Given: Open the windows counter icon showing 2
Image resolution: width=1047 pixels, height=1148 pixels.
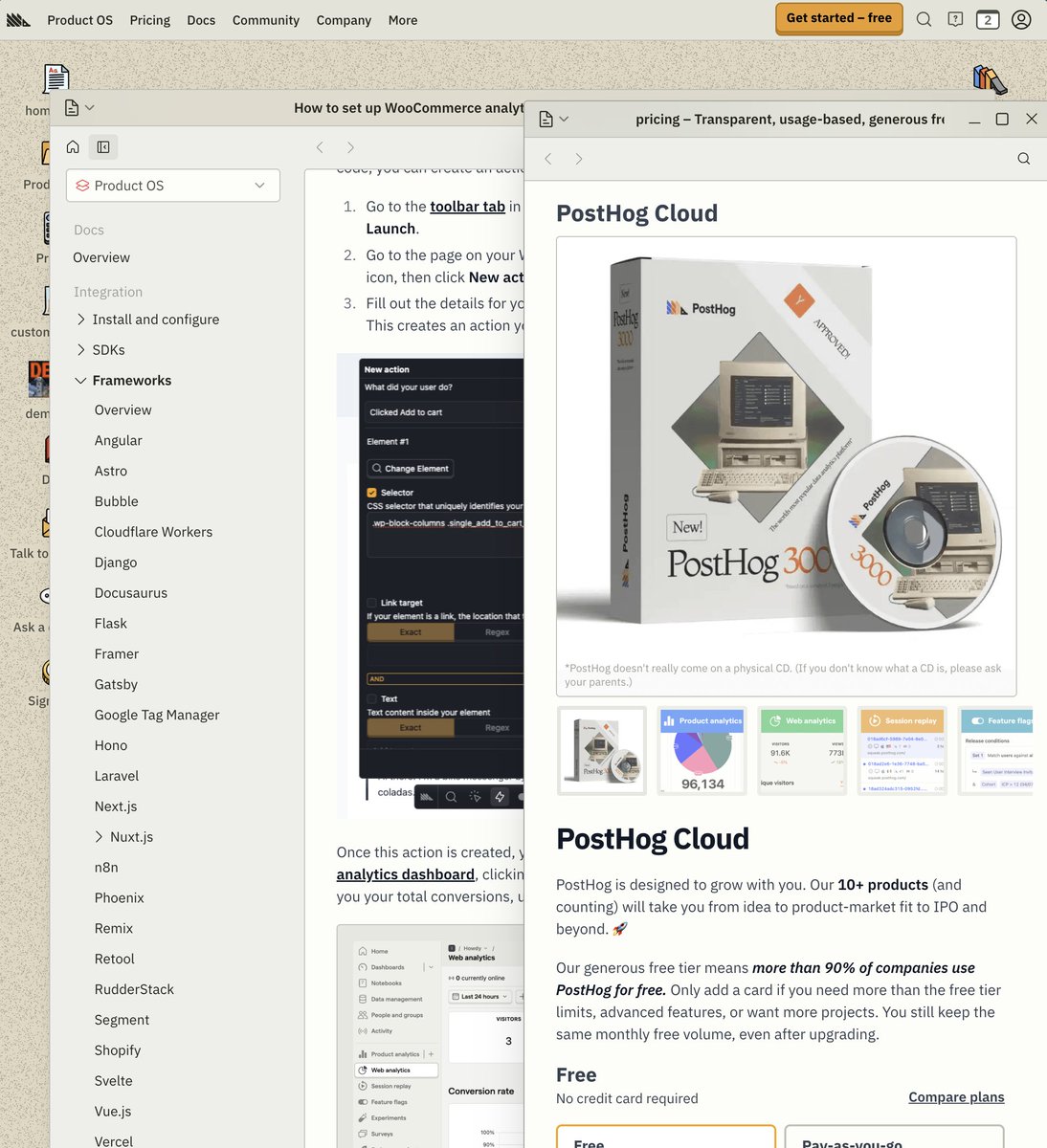Looking at the screenshot, I should point(988,19).
